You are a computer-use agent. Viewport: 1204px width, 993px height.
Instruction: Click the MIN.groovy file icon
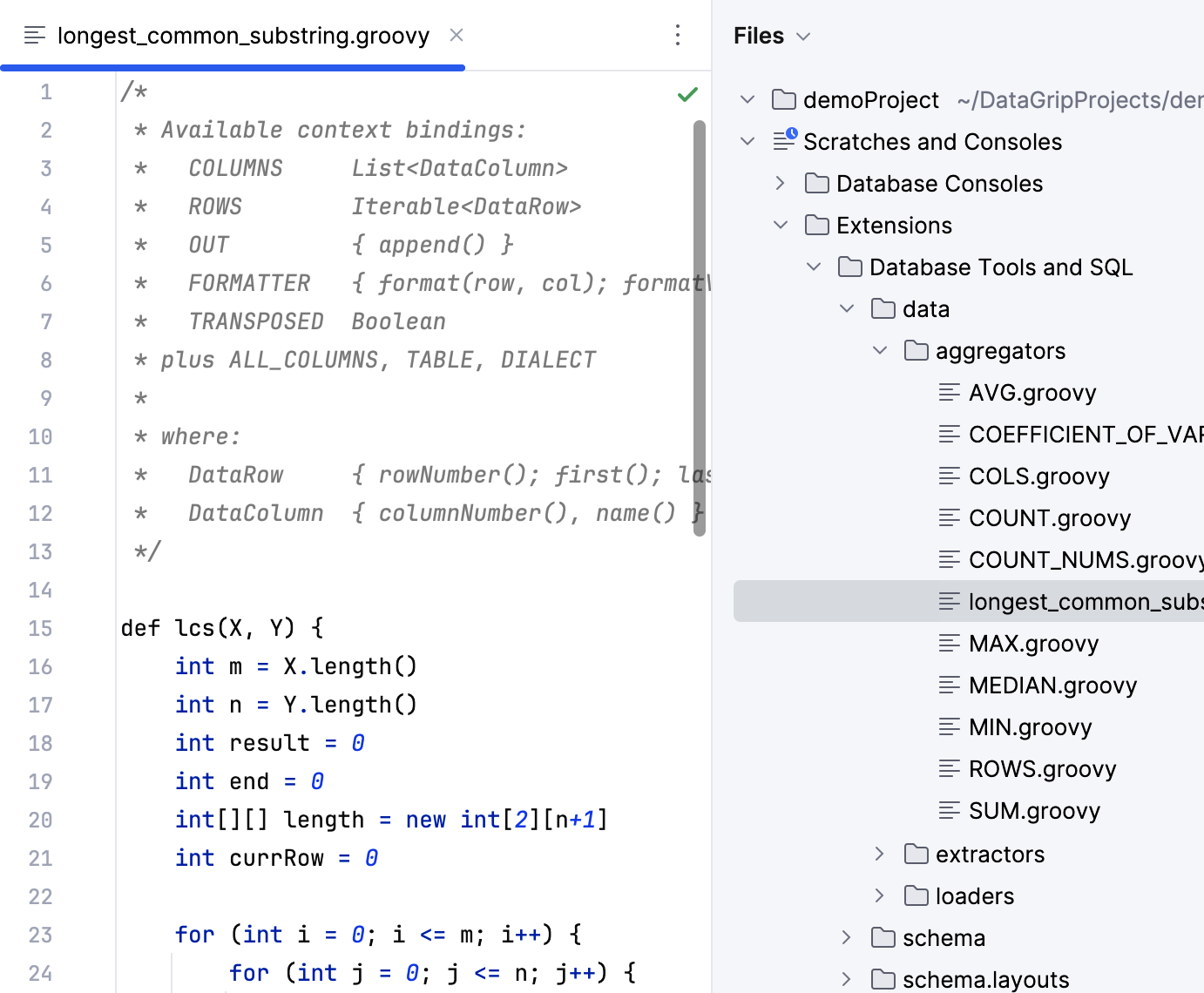pyautogui.click(x=949, y=726)
